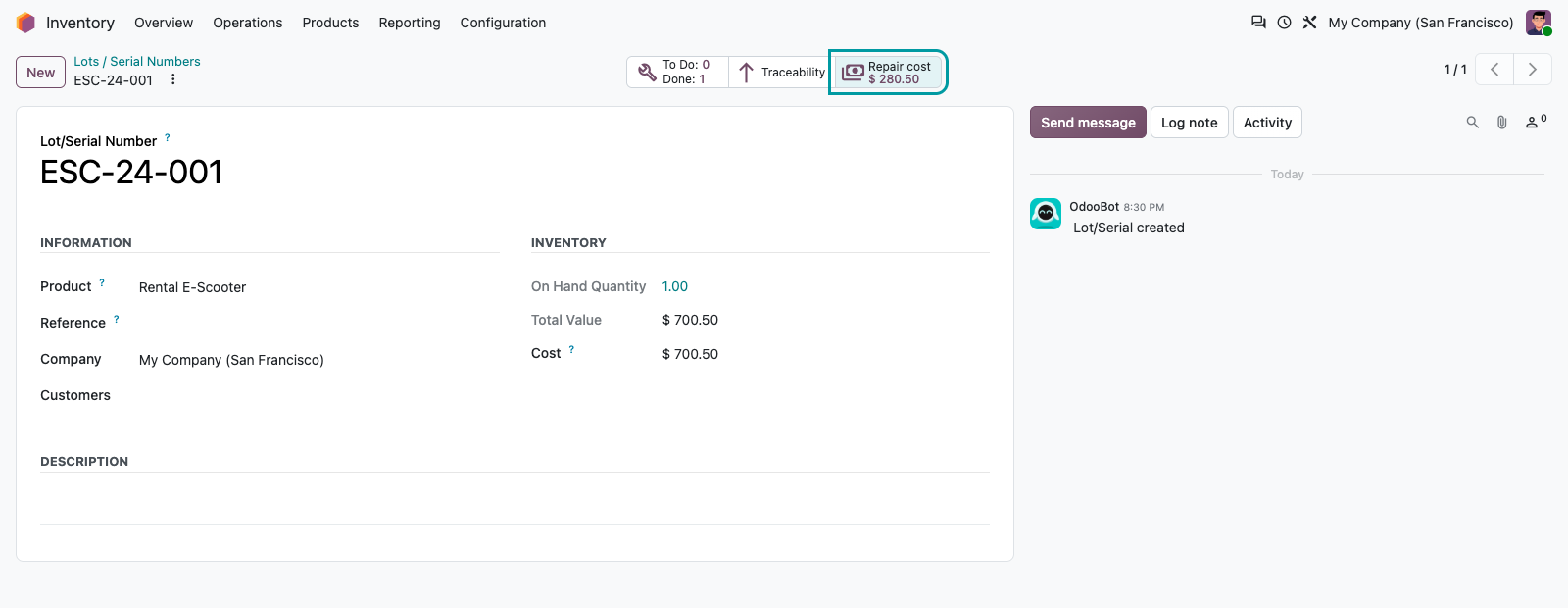Attach a file with paperclip icon
Screen dimensions: 1568x608
[1501, 123]
